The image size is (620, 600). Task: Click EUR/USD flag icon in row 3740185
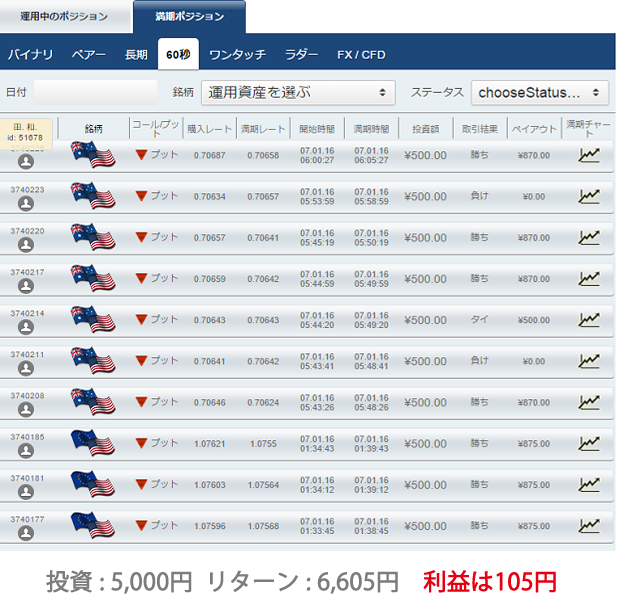coord(93,443)
